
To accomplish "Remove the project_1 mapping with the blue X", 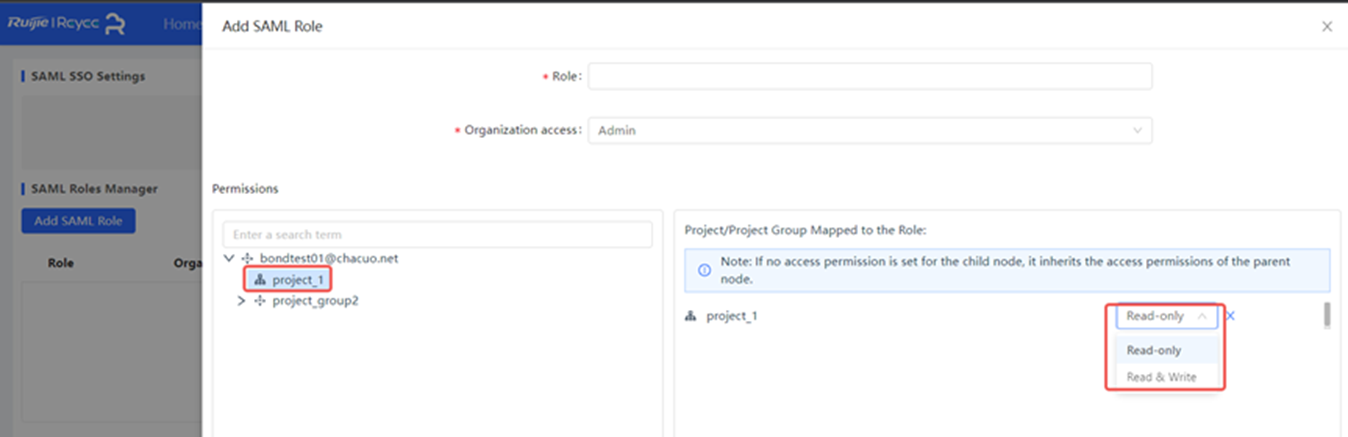I will pyautogui.click(x=1231, y=316).
